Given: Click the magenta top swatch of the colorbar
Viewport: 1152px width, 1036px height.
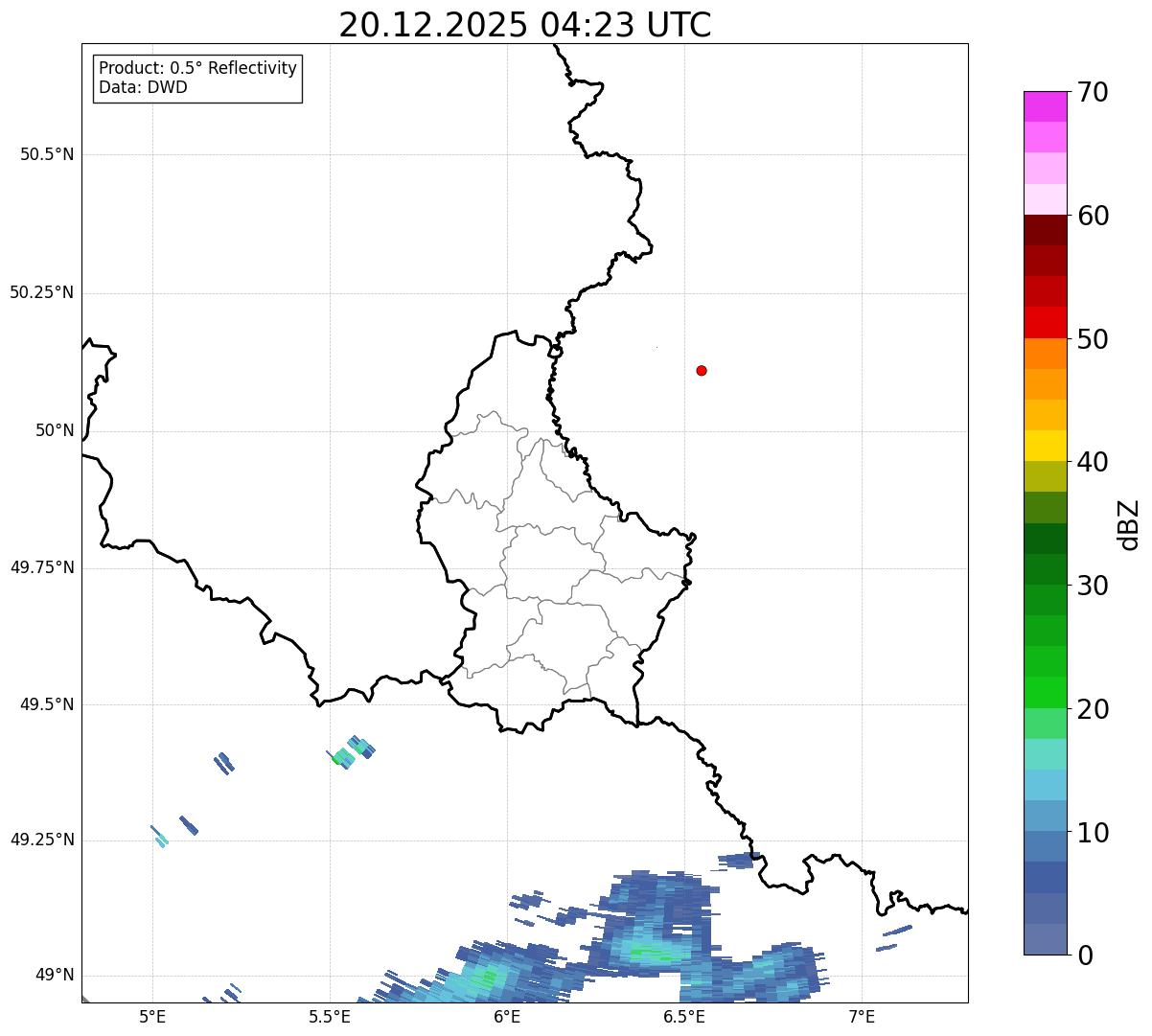Looking at the screenshot, I should 1045,106.
